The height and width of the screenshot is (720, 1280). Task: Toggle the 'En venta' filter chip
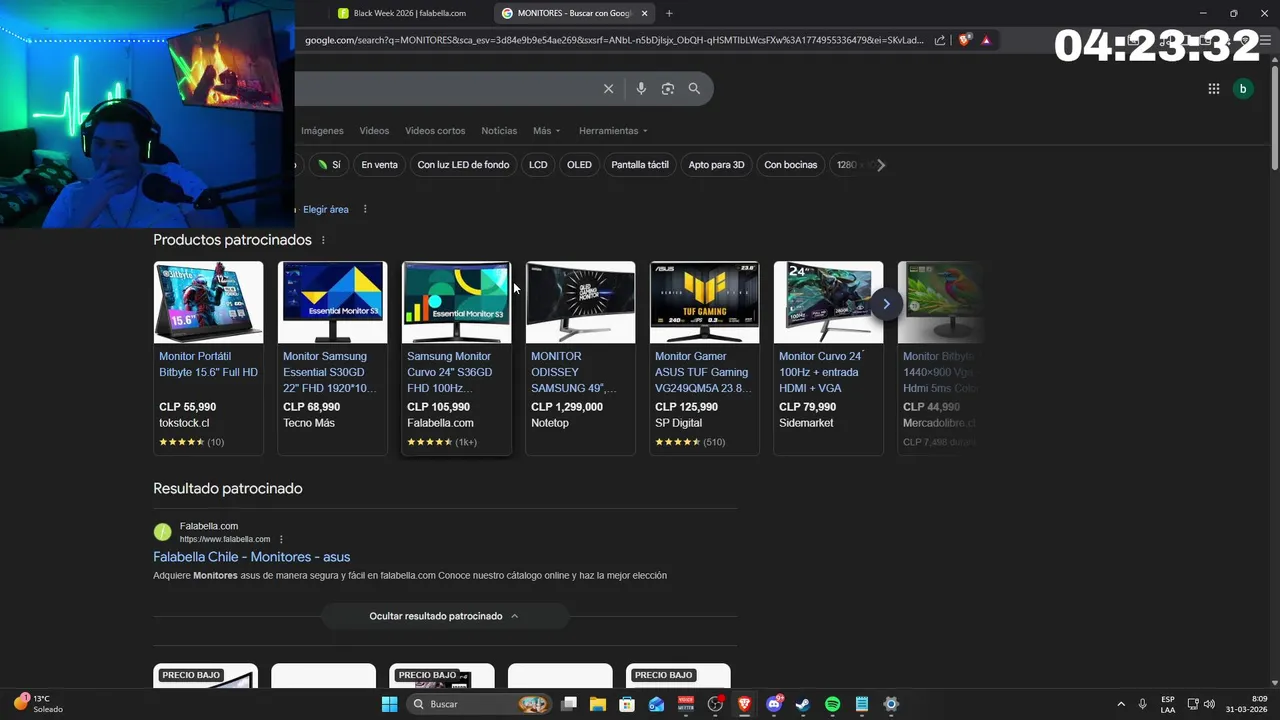point(379,165)
